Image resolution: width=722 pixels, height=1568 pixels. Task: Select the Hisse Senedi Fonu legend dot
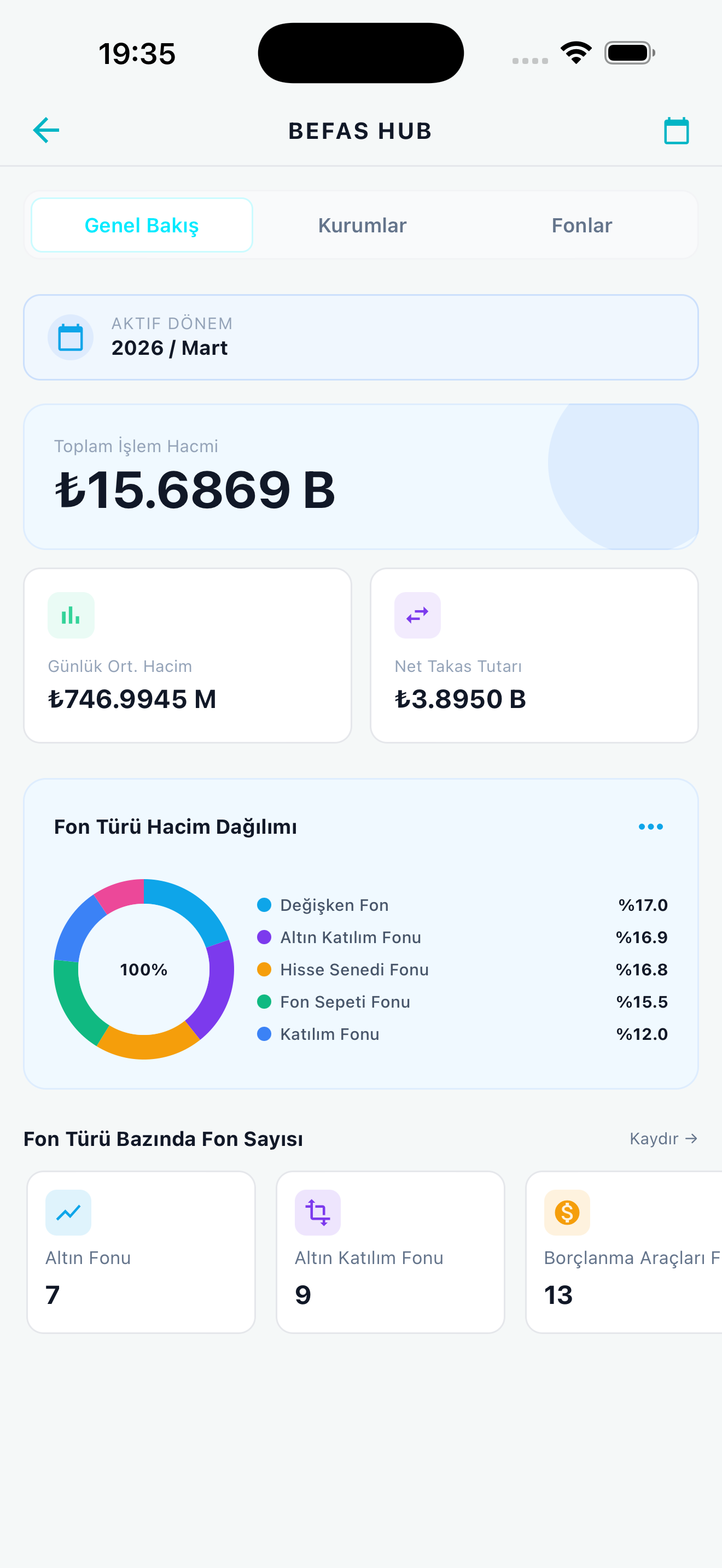pyautogui.click(x=264, y=970)
